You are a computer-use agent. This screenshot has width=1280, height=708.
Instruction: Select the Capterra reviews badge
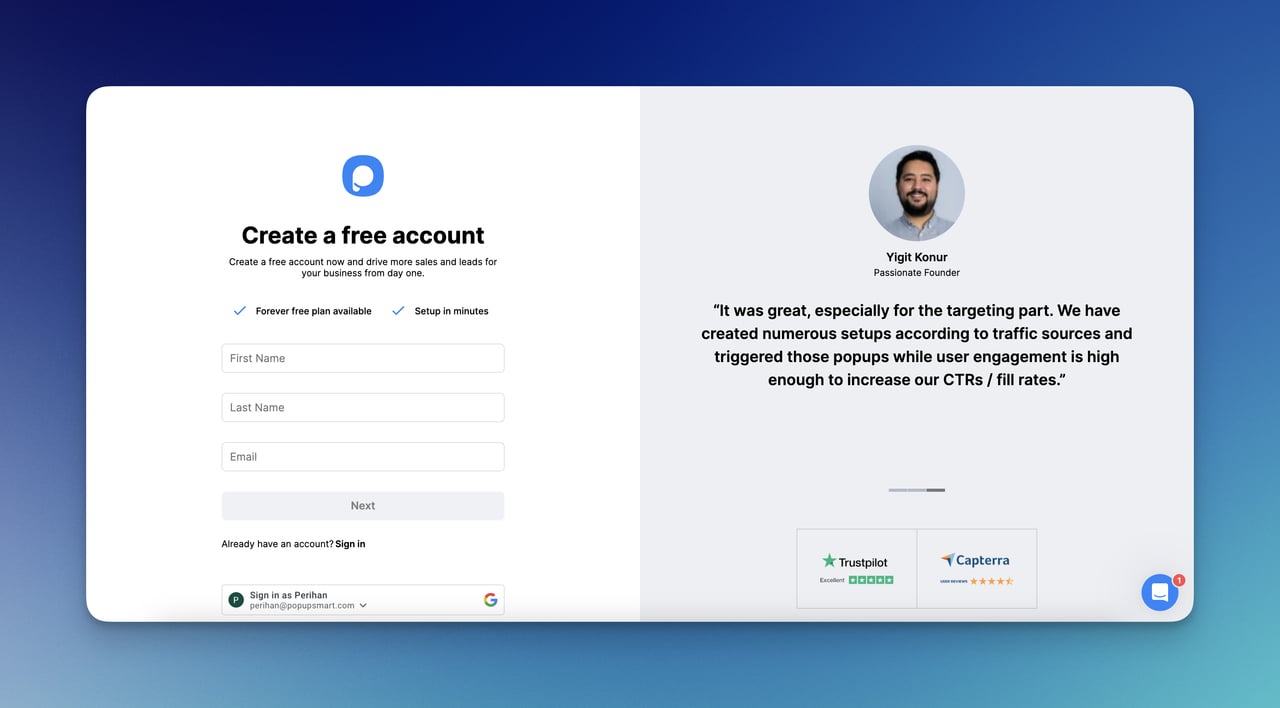976,567
